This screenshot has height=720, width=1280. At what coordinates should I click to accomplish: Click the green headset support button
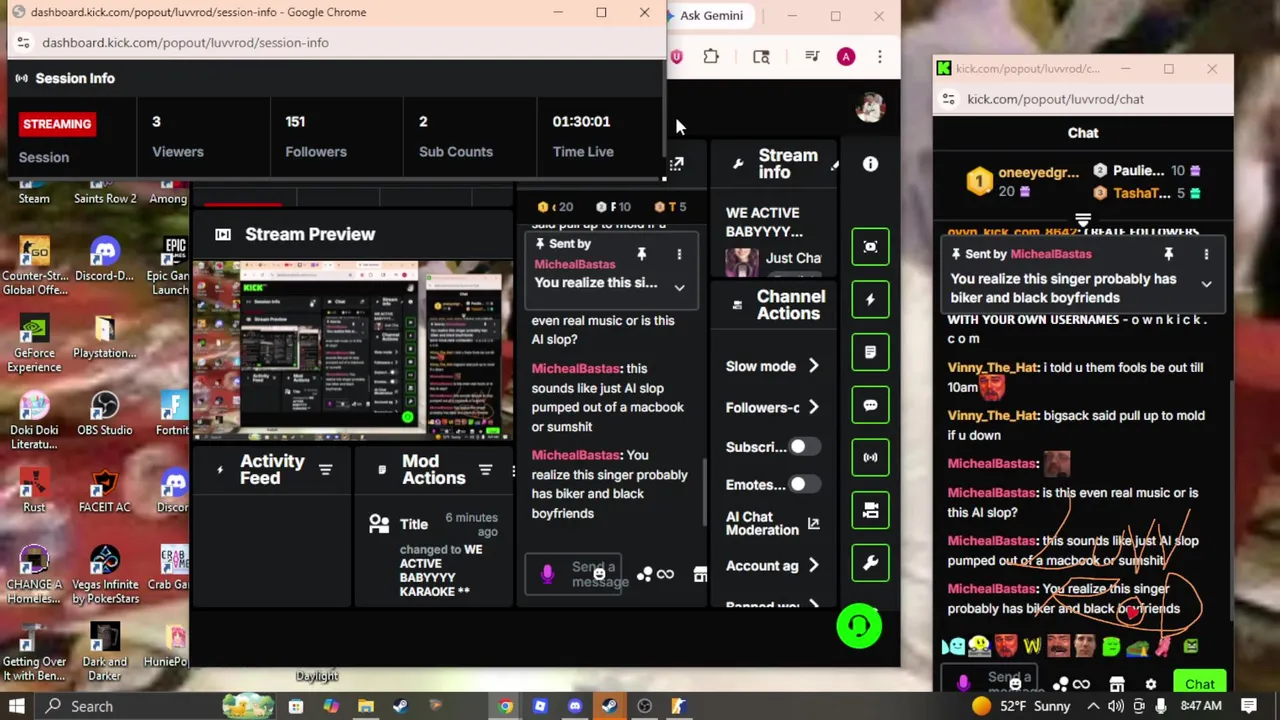[859, 626]
